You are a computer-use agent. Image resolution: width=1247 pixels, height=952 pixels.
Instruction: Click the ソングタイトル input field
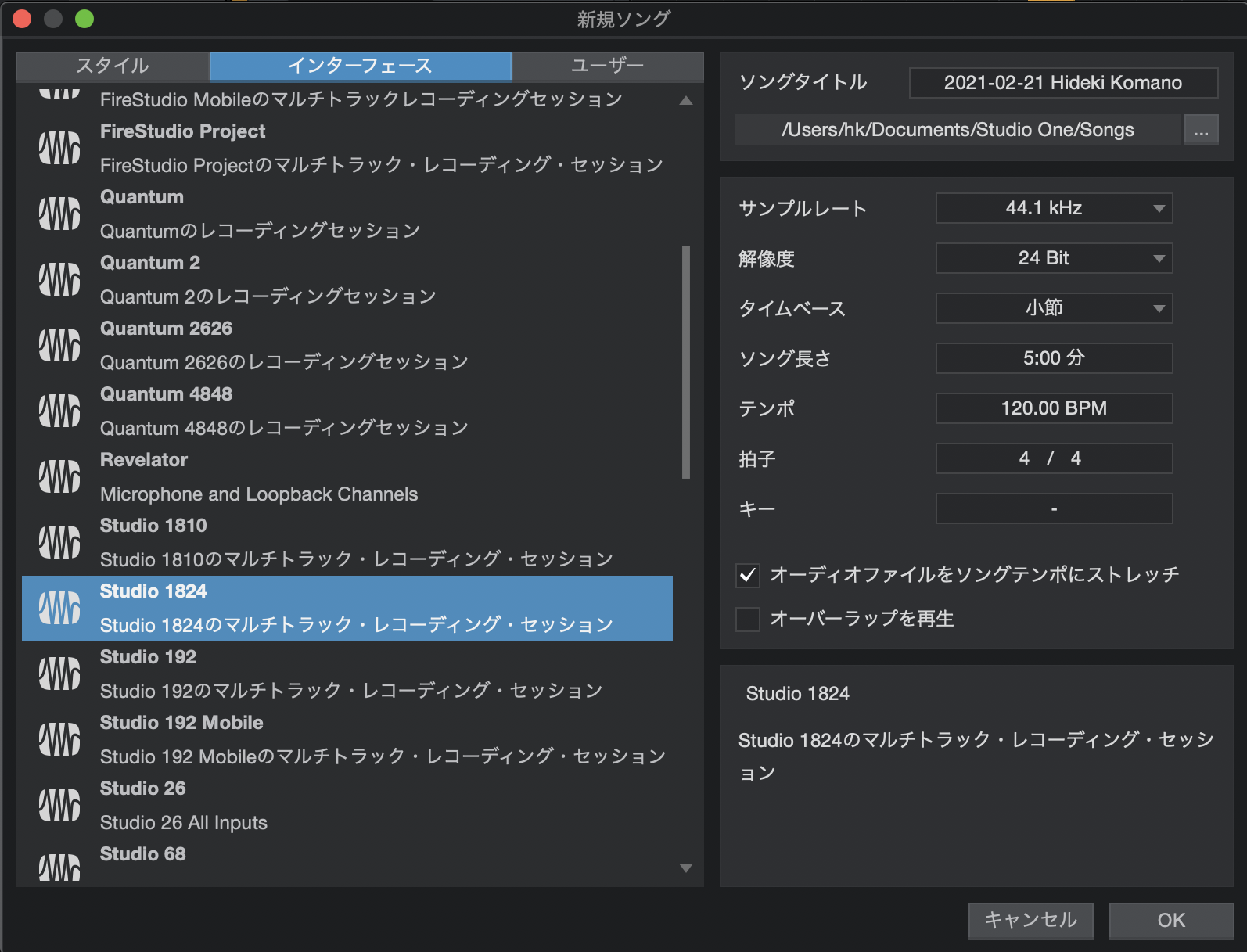(1063, 83)
